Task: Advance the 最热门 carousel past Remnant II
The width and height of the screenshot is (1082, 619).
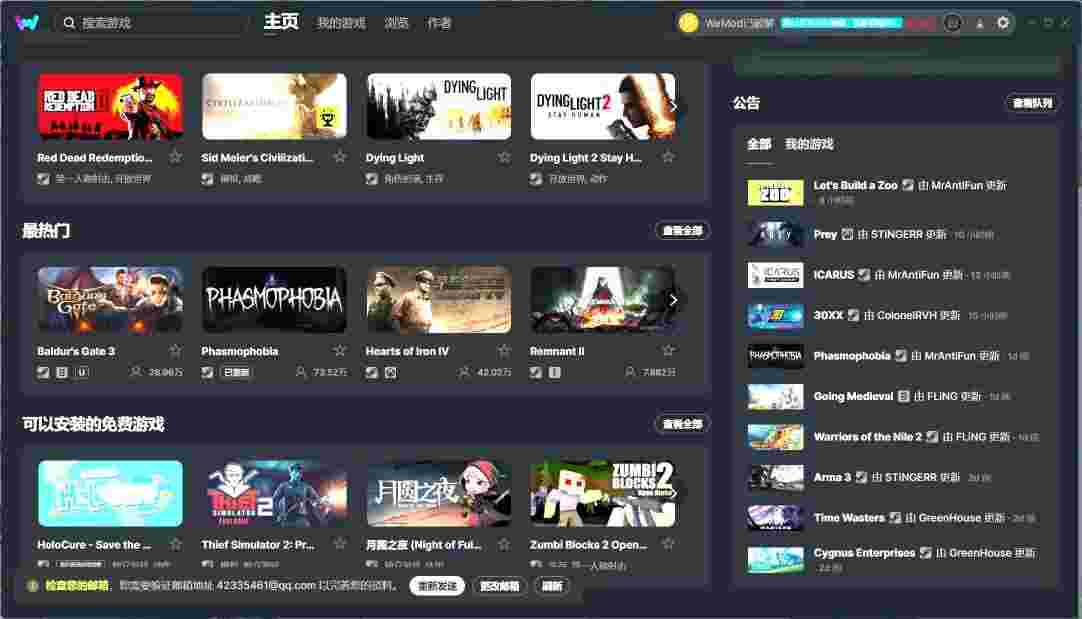Action: tap(673, 299)
